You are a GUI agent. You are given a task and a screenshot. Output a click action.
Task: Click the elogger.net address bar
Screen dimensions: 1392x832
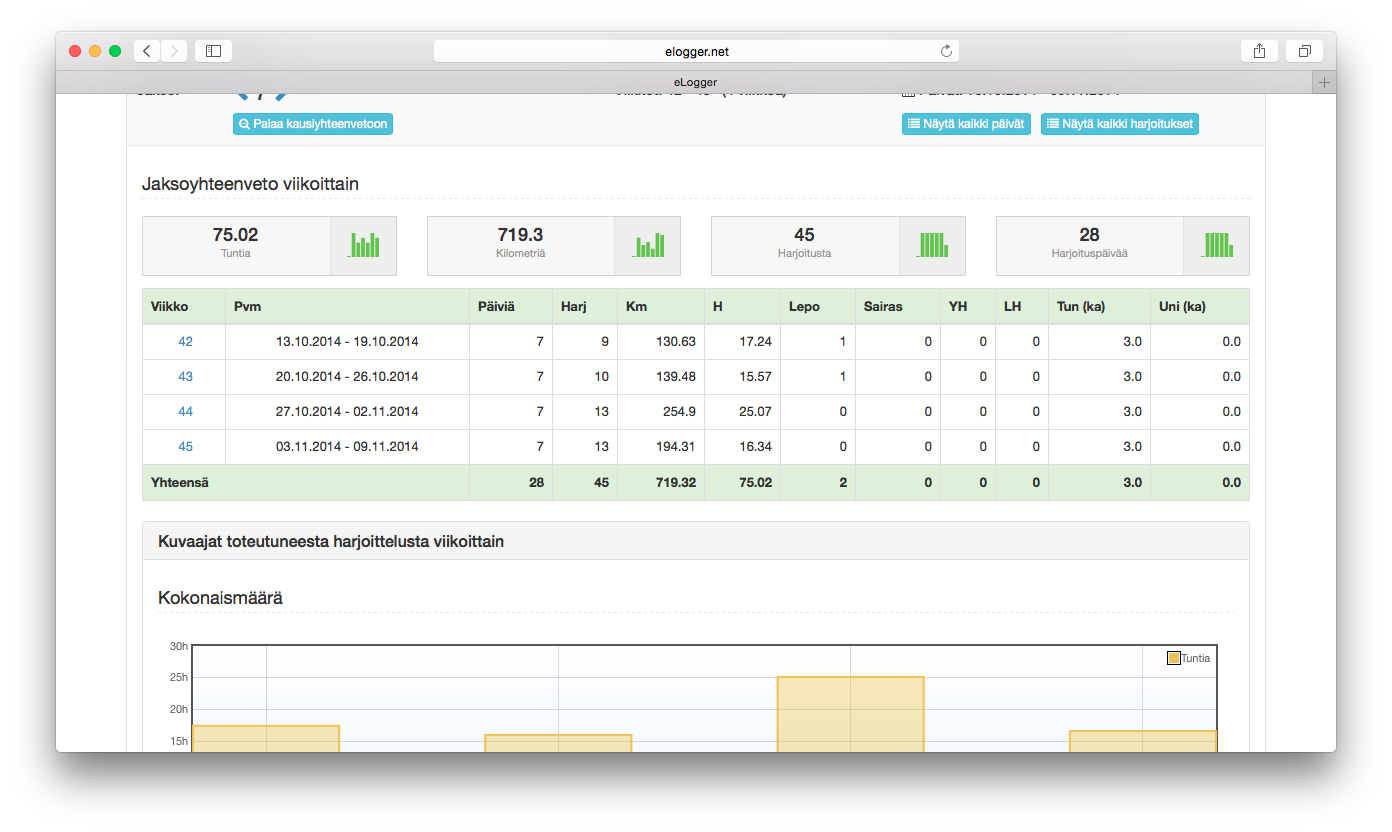(696, 51)
